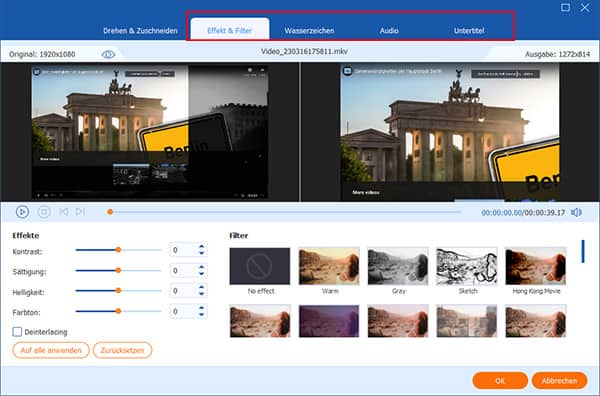The width and height of the screenshot is (600, 396).
Task: Toggle the original preview eye icon
Action: pos(108,54)
